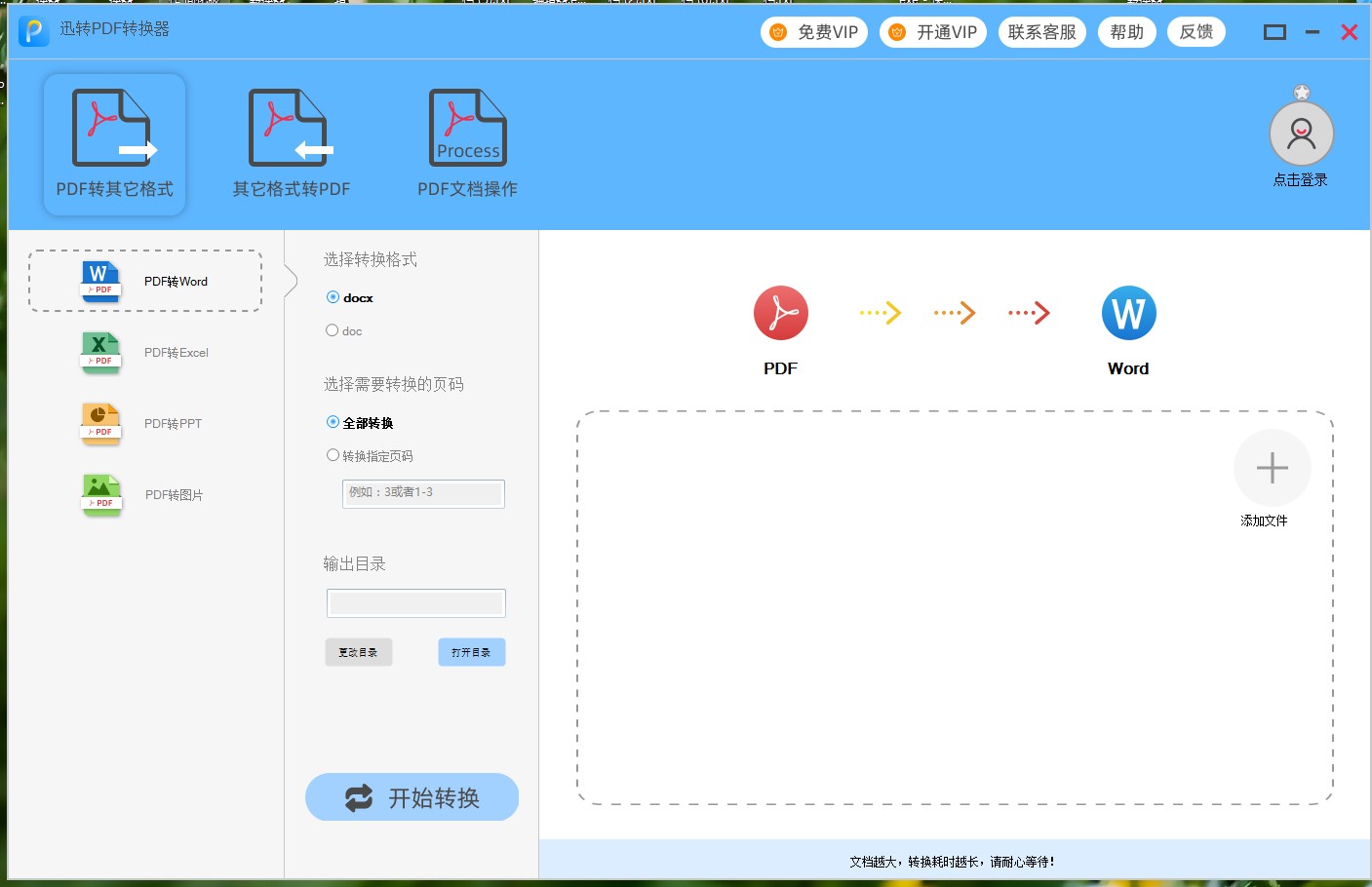1372x887 pixels.
Task: Open the 帮助 menu
Action: [1127, 32]
